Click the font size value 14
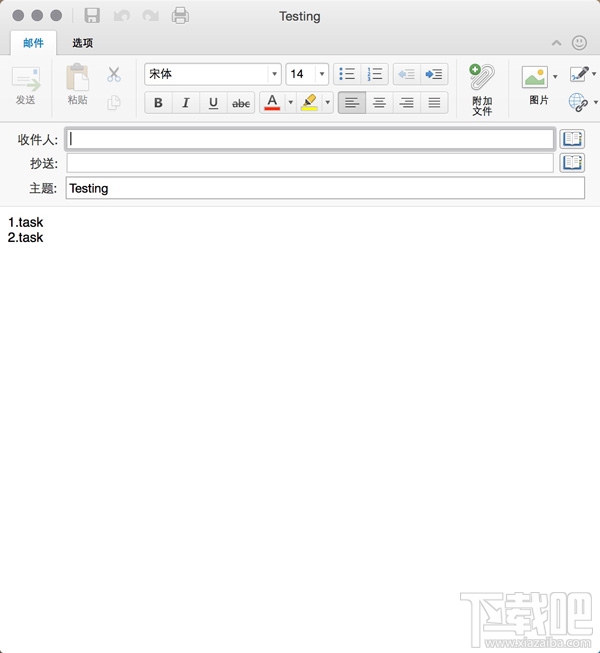Image resolution: width=600 pixels, height=653 pixels. click(297, 74)
